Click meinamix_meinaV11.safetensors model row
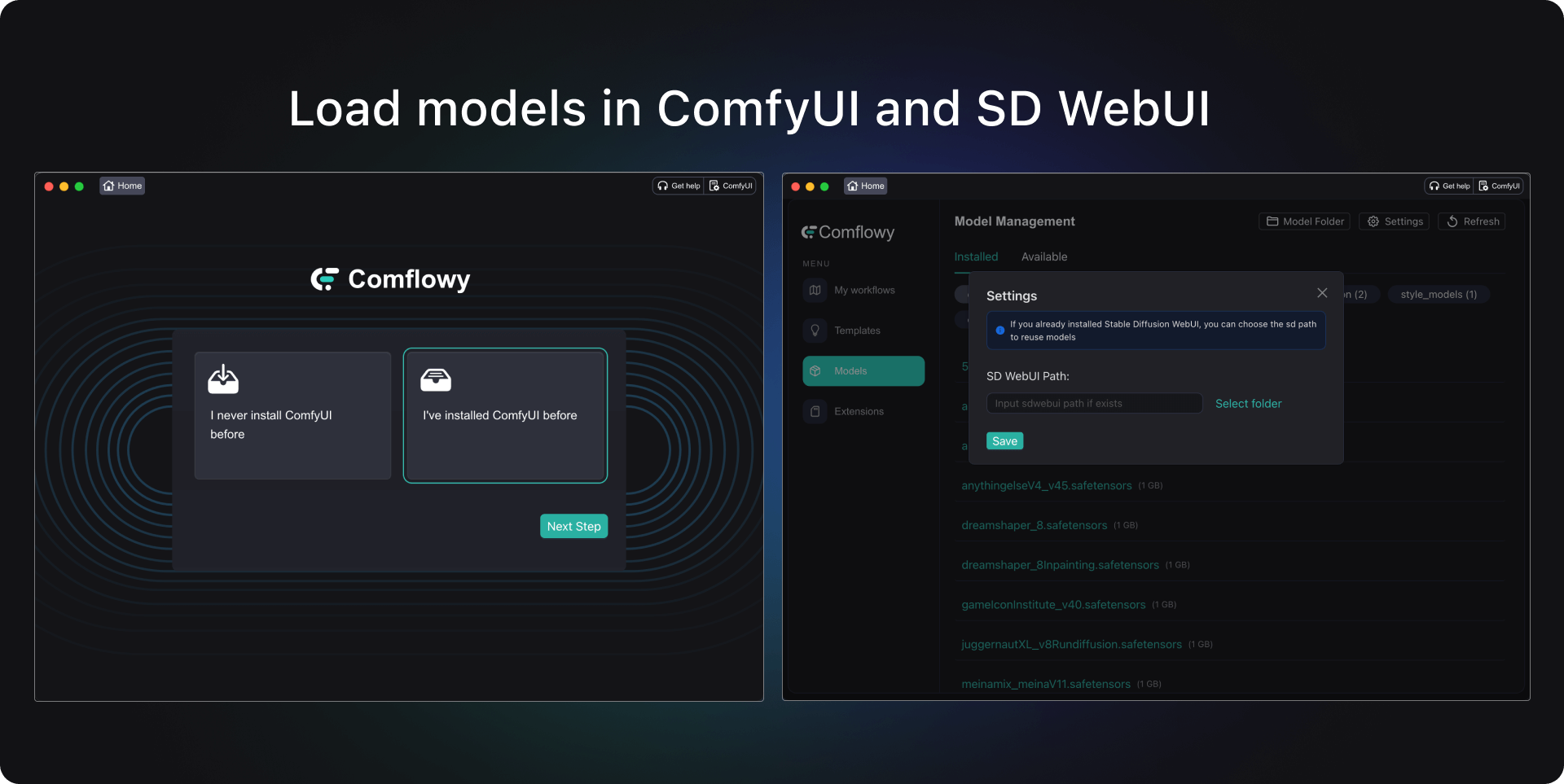Image resolution: width=1564 pixels, height=784 pixels. (1230, 682)
